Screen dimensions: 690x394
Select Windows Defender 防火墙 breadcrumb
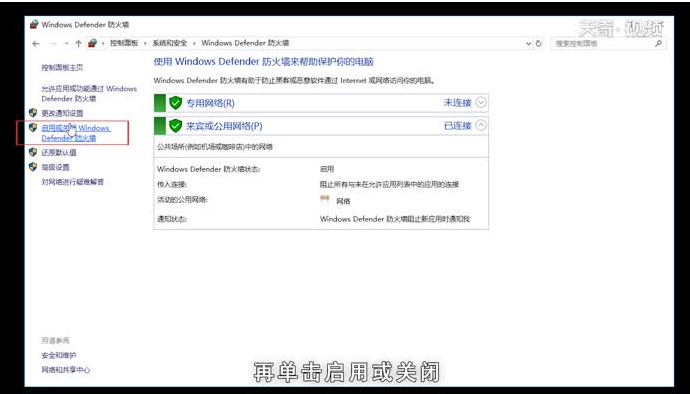tap(245, 43)
